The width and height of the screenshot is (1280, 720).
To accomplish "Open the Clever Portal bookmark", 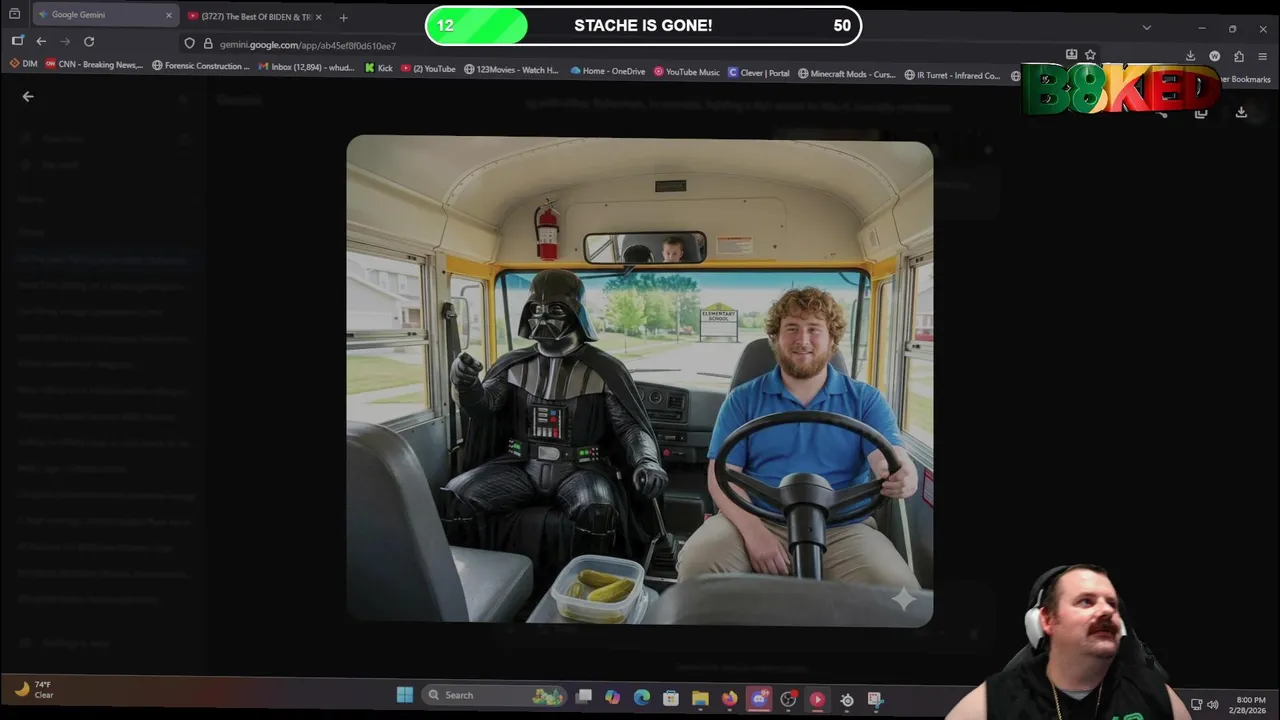I will [x=759, y=73].
